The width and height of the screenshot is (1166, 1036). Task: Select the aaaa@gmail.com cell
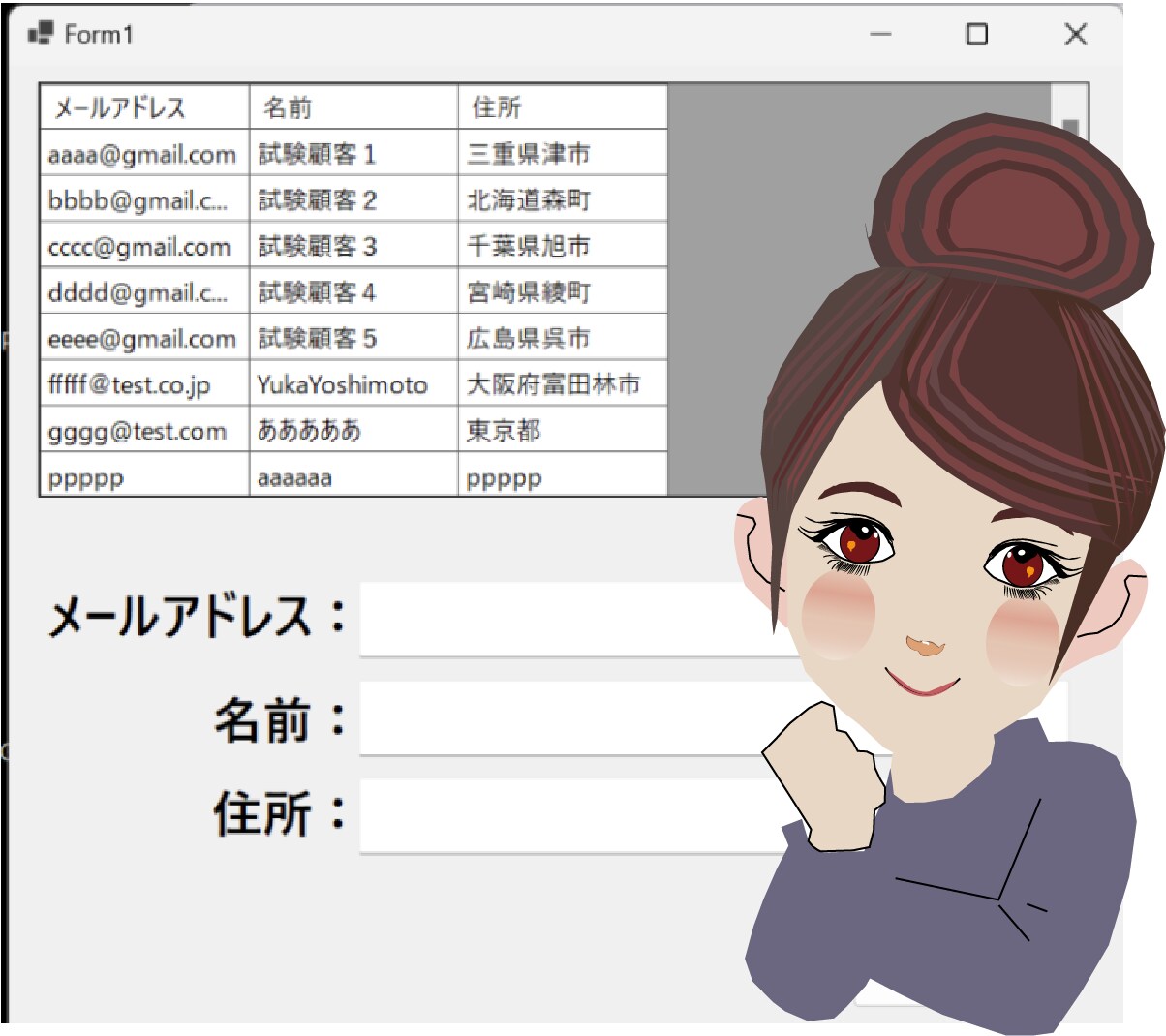[x=144, y=153]
